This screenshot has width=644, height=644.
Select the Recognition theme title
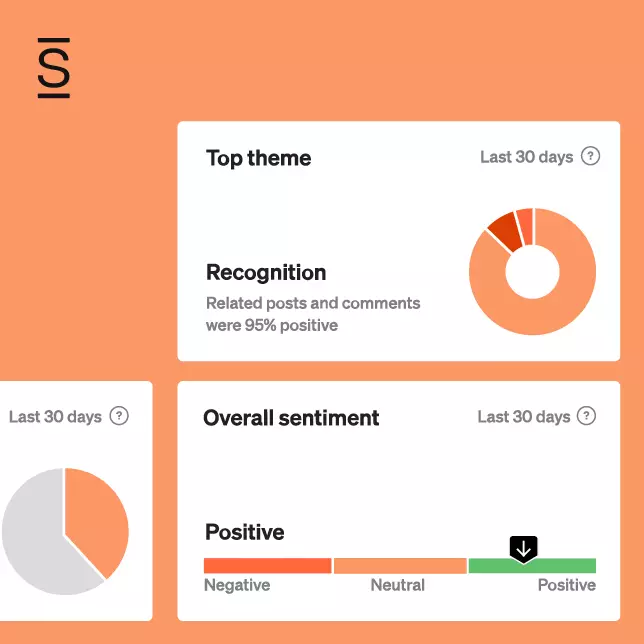(x=266, y=272)
